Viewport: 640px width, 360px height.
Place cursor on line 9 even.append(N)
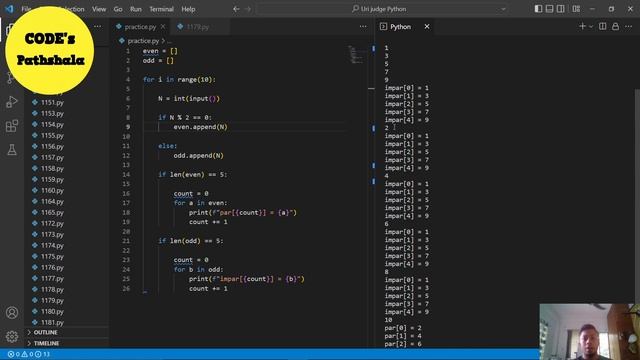pos(200,127)
